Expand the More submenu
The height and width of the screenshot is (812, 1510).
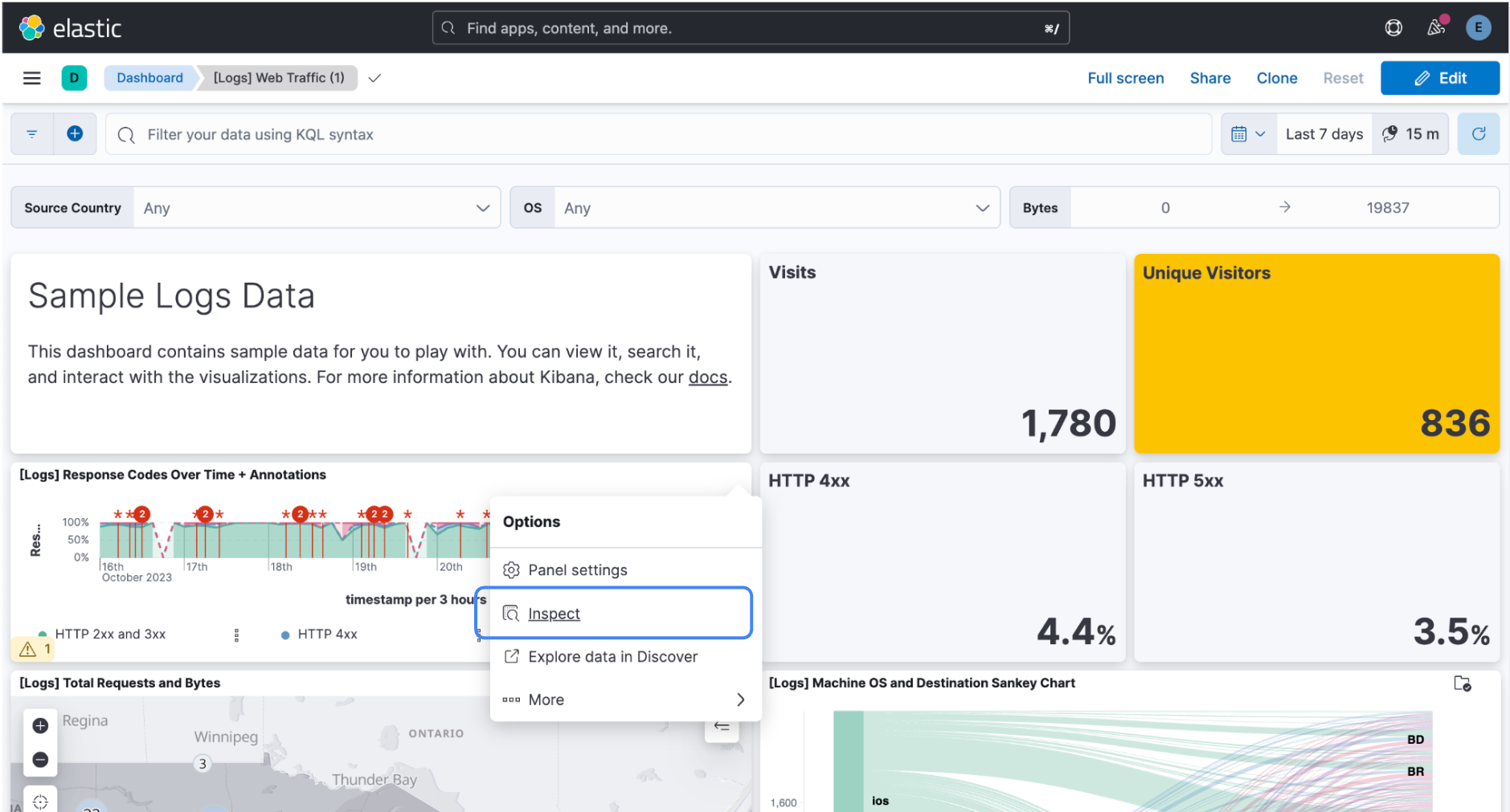pos(625,700)
